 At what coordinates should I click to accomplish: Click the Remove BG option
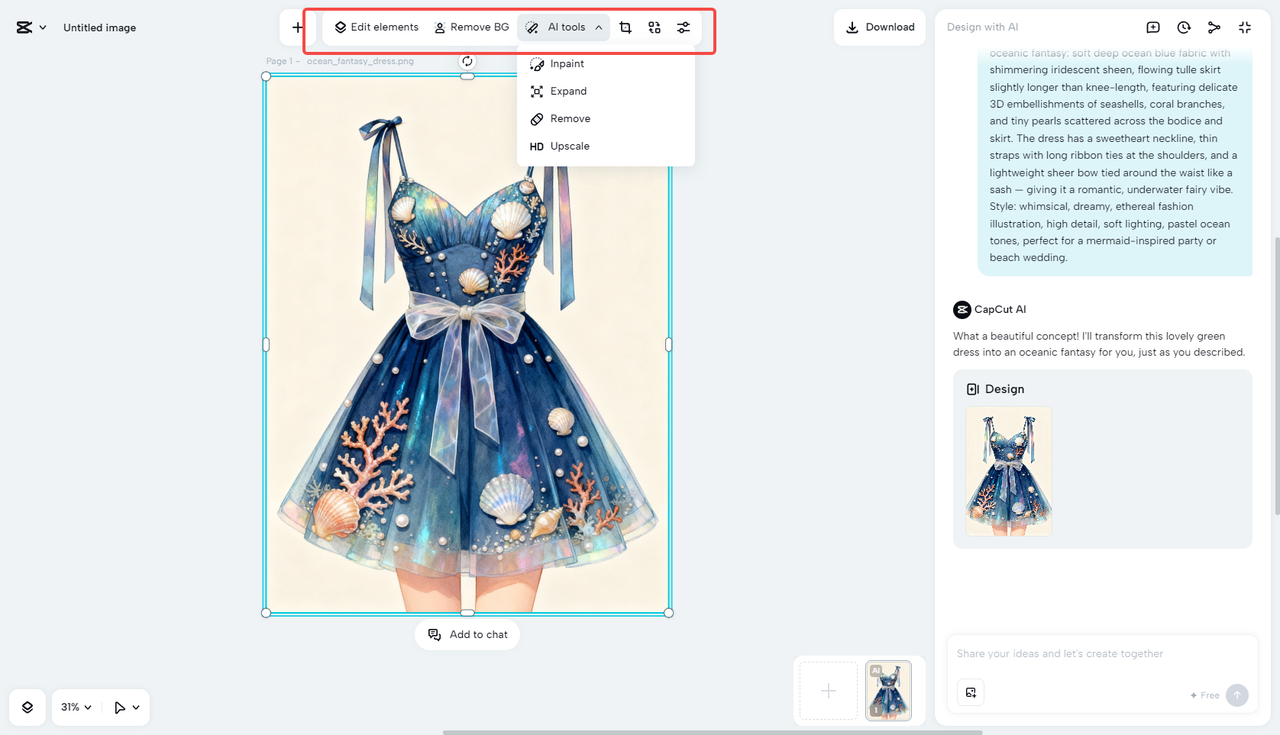pos(472,27)
